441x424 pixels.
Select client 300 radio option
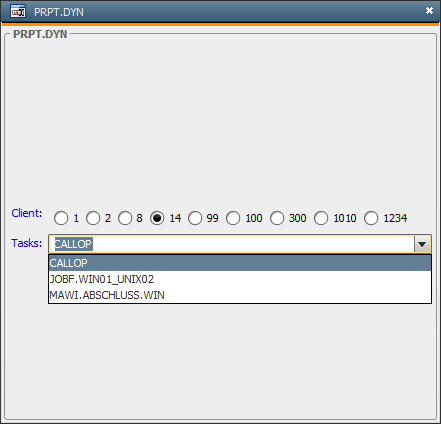pyautogui.click(x=277, y=218)
